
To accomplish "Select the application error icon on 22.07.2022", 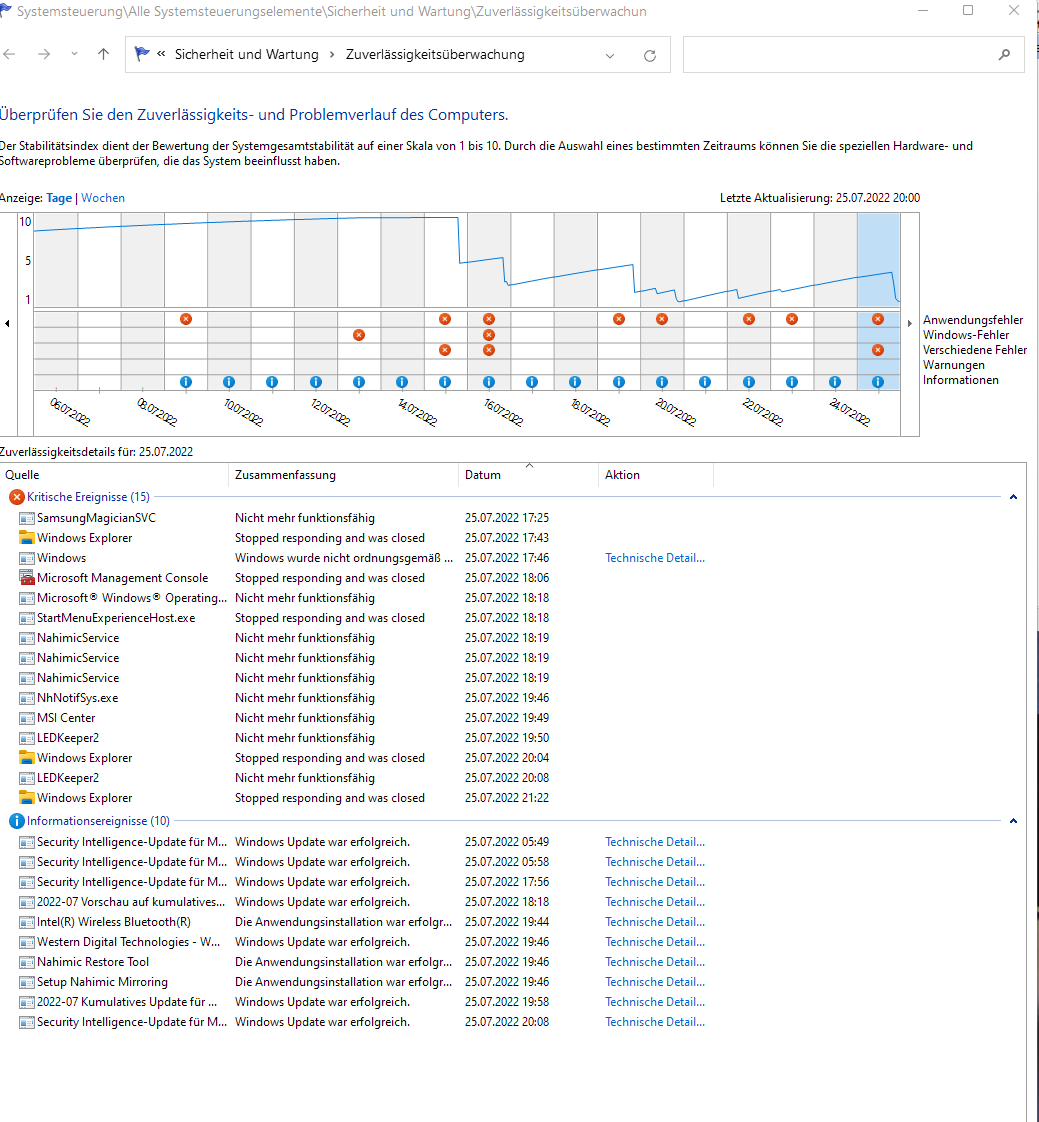I will [x=748, y=319].
